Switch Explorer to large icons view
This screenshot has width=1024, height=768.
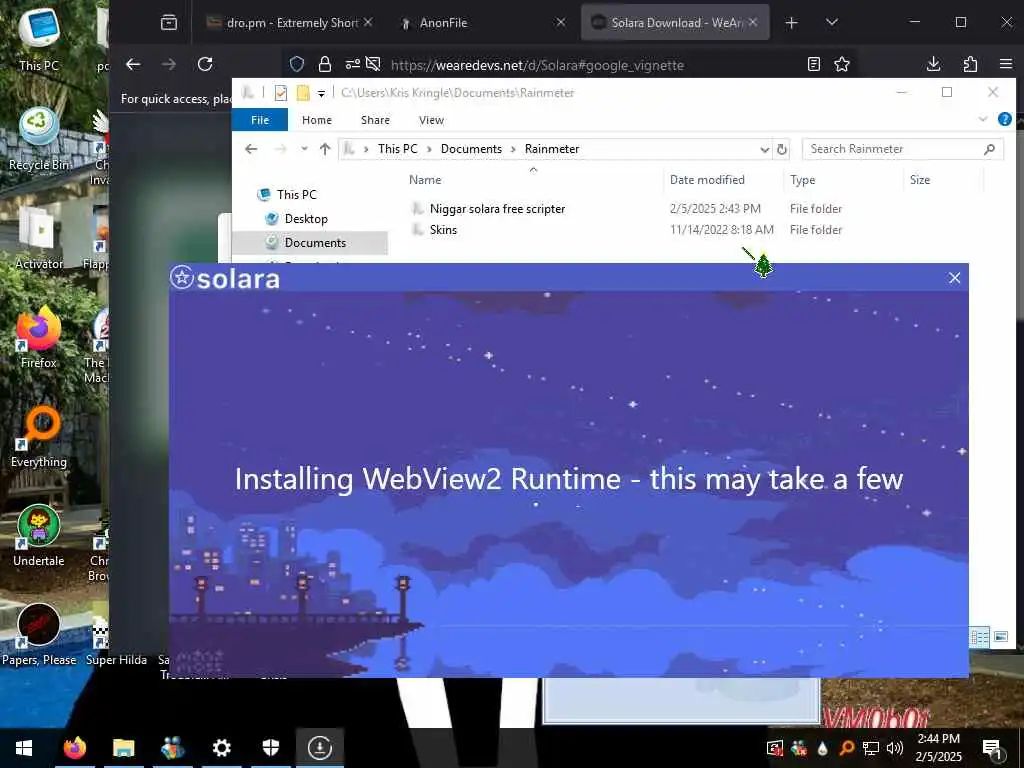pos(1000,637)
